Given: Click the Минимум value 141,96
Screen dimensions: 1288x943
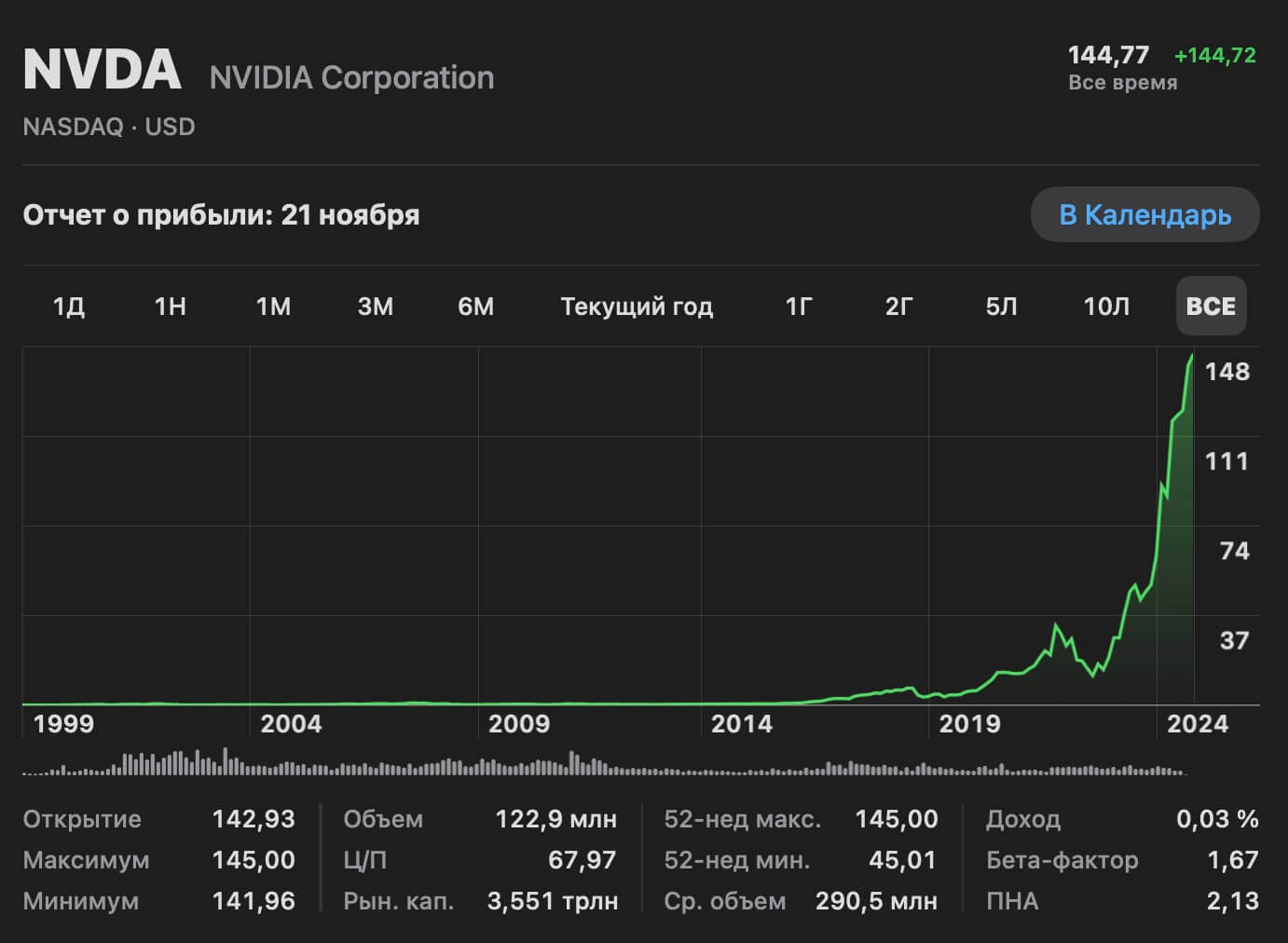Looking at the screenshot, I should click(x=253, y=901).
